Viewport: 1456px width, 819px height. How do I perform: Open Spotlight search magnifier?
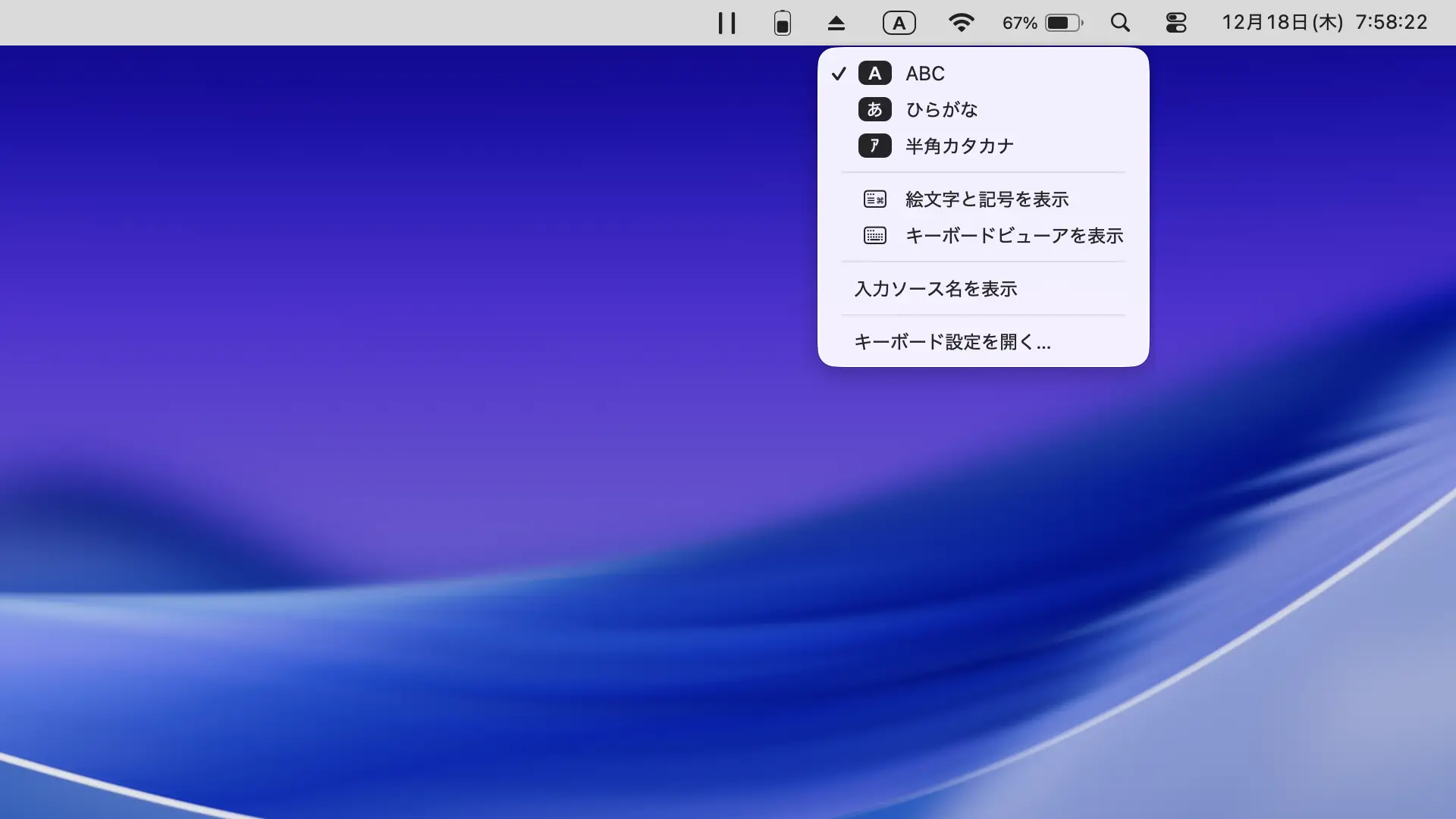point(1120,23)
